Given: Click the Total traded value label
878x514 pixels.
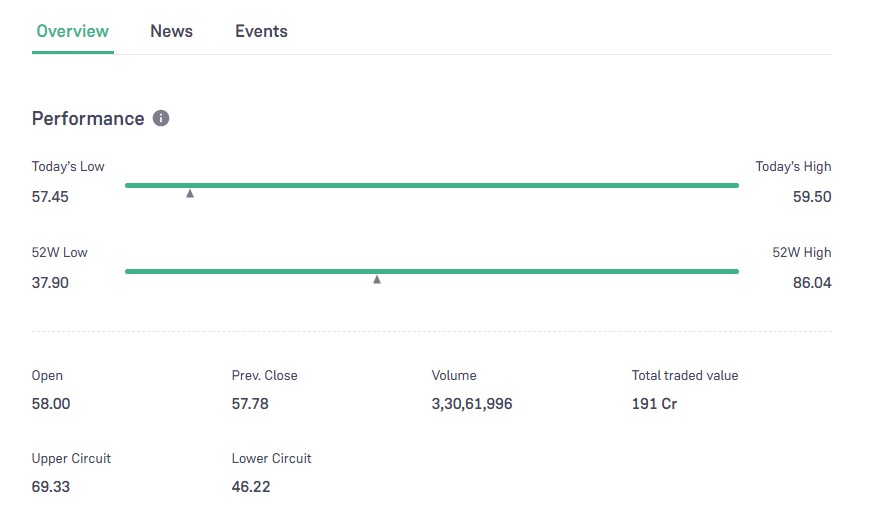Looking at the screenshot, I should (685, 375).
